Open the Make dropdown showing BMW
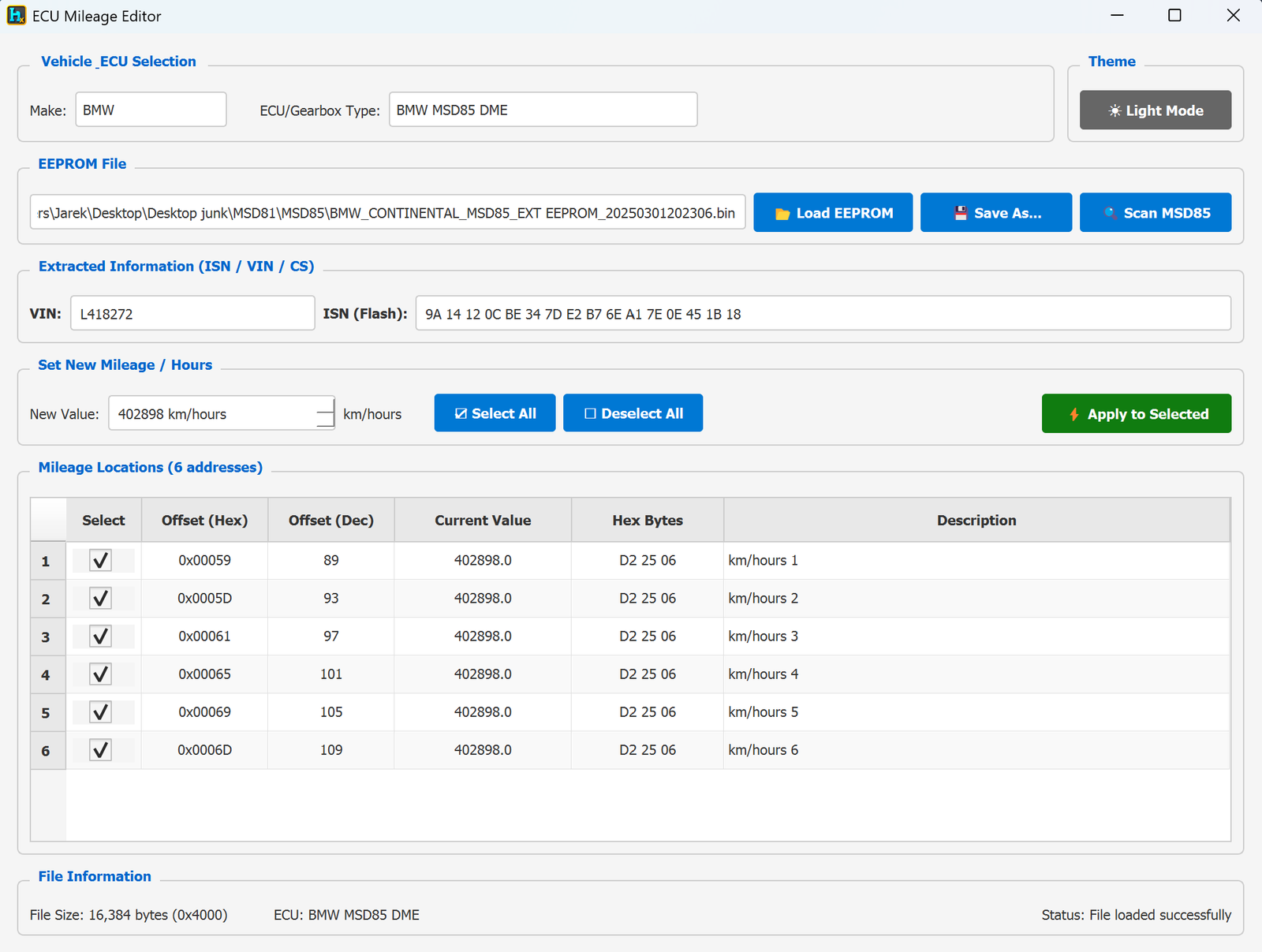 pos(151,110)
